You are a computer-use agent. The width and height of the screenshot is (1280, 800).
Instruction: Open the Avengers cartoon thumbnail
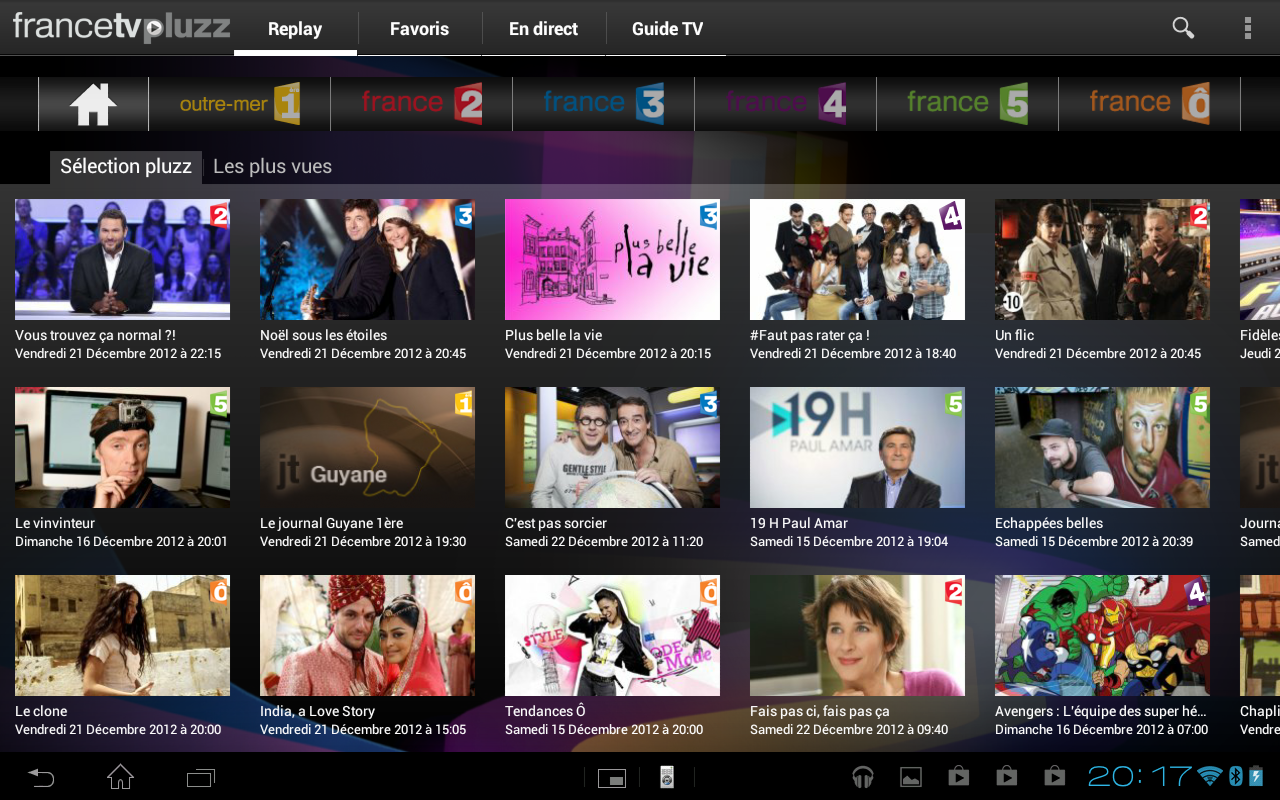tap(1102, 636)
